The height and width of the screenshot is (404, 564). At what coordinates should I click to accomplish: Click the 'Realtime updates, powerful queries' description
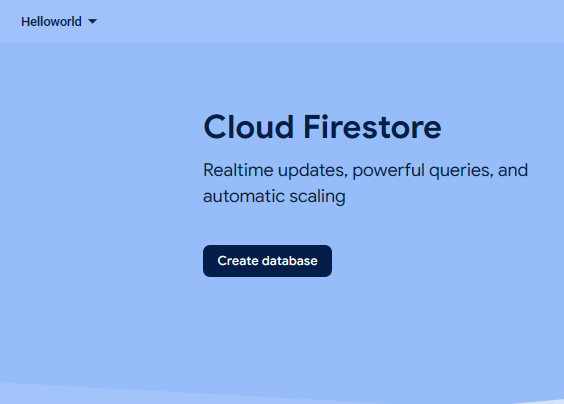[365, 183]
